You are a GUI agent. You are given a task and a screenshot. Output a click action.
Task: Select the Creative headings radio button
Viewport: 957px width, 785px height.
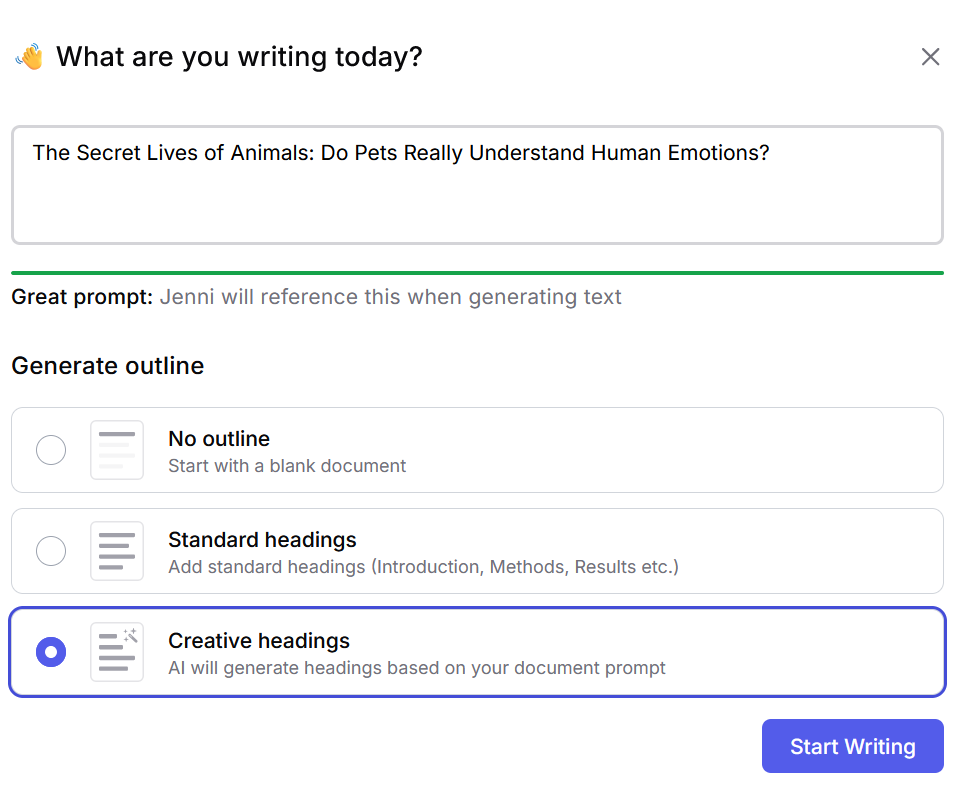(x=50, y=652)
